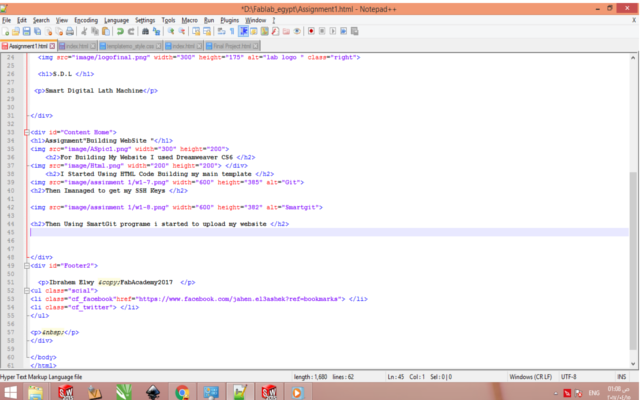Viewport: 640px width, 400px height.
Task: Open the Replace dialog toolbar icon
Action: 156,31
